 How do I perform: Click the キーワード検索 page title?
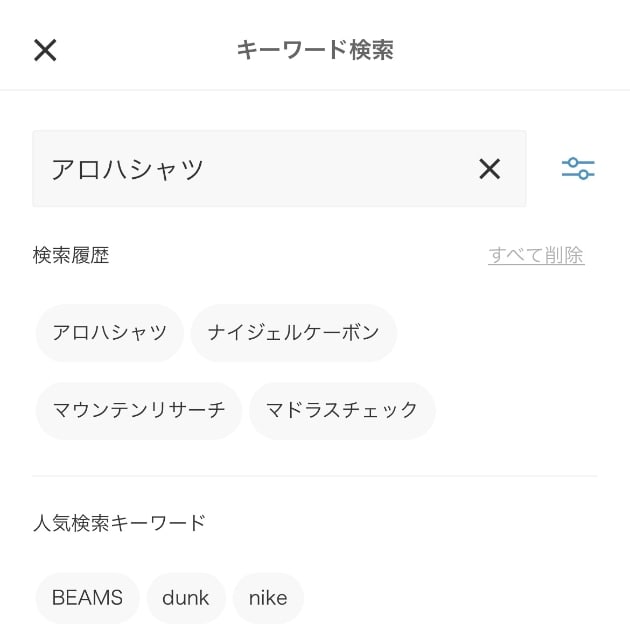point(315,50)
